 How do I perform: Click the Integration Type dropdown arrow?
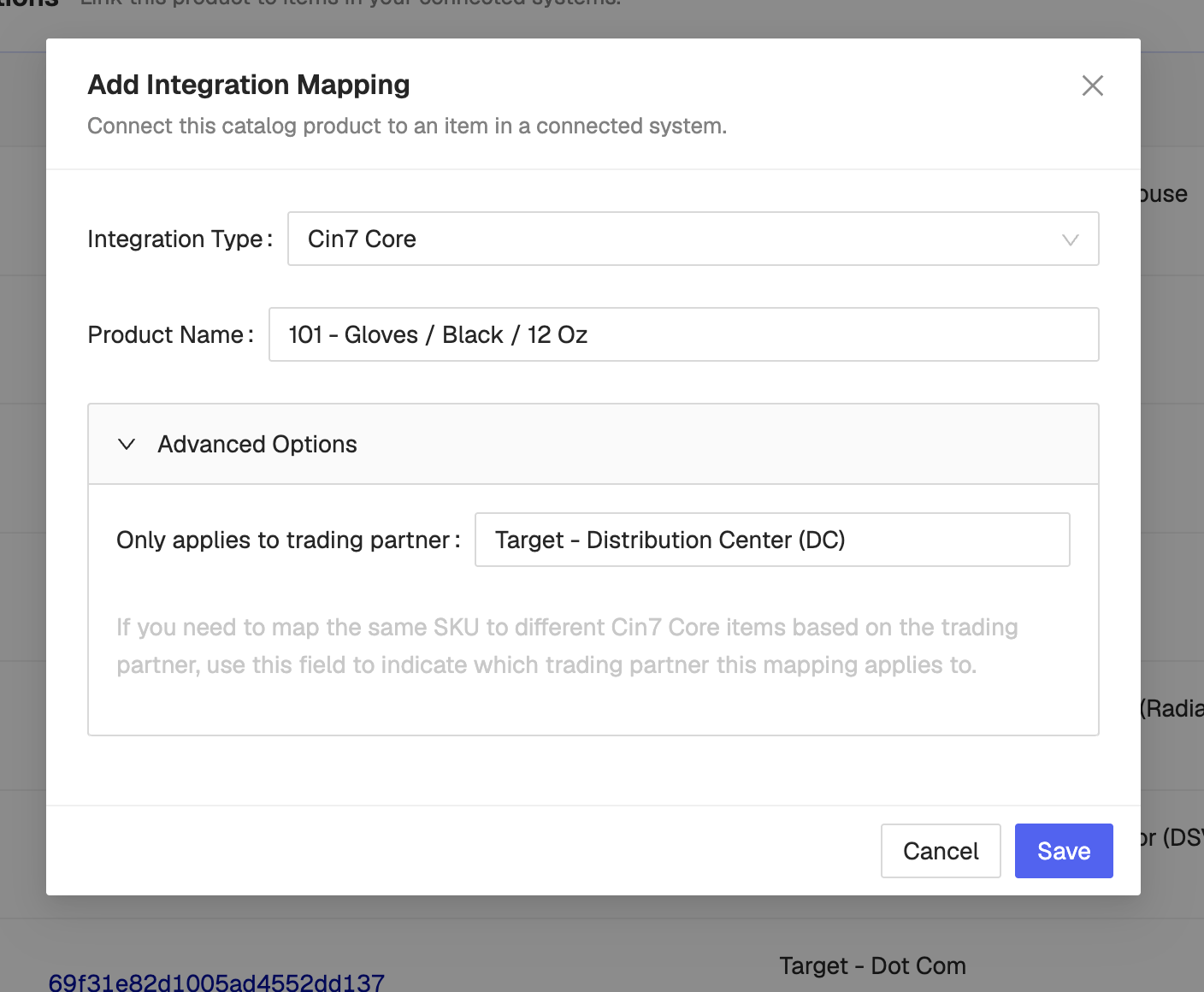coord(1070,239)
